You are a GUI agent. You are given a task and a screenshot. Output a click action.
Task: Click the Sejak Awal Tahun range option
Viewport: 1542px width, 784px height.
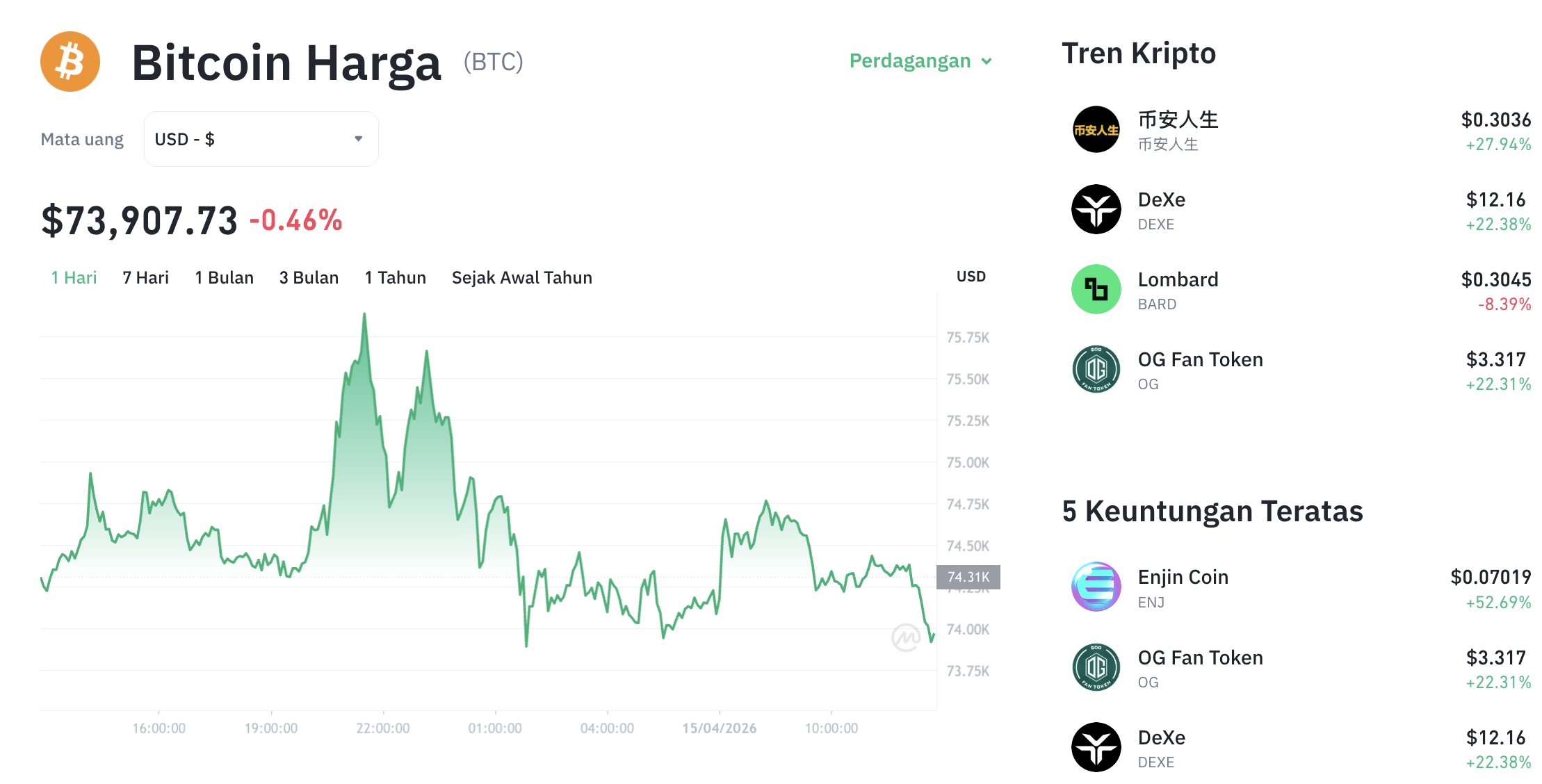(x=521, y=277)
